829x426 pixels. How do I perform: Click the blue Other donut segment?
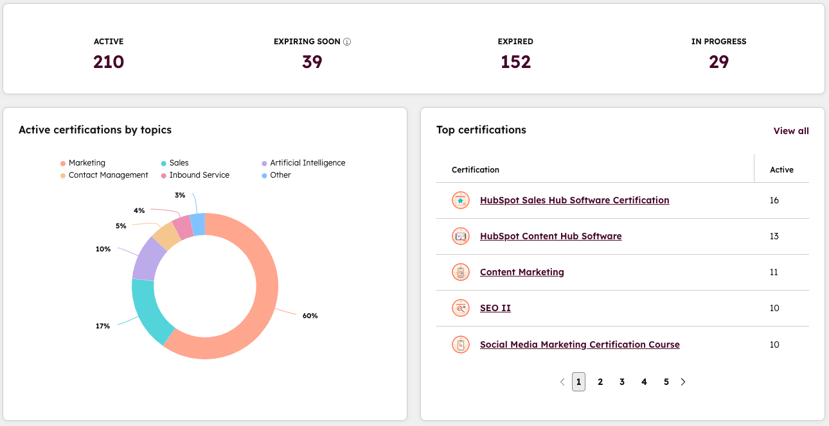[x=198, y=223]
